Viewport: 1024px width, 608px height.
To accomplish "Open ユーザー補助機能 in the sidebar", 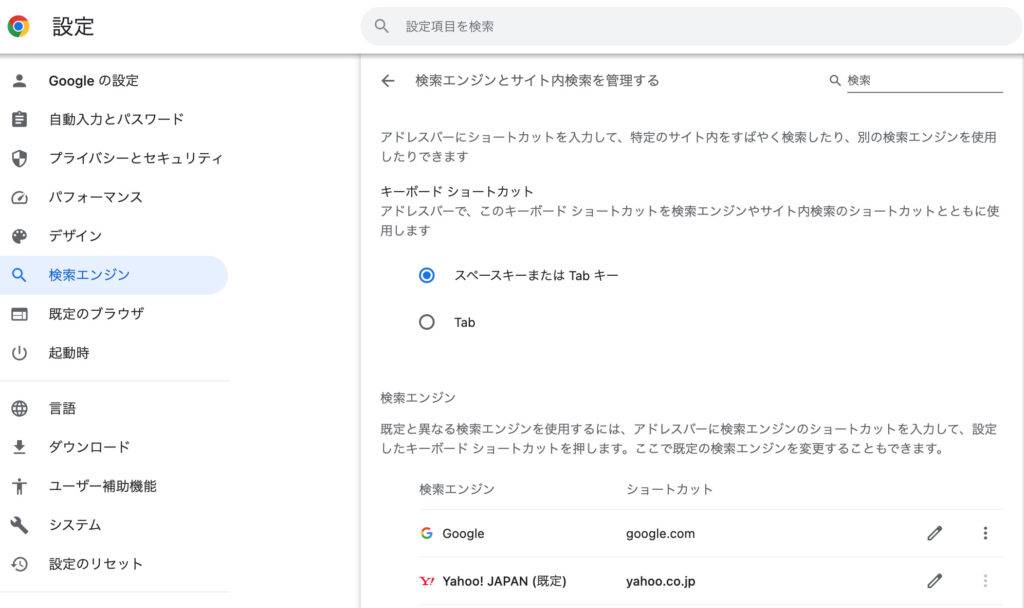I will pyautogui.click(x=106, y=486).
